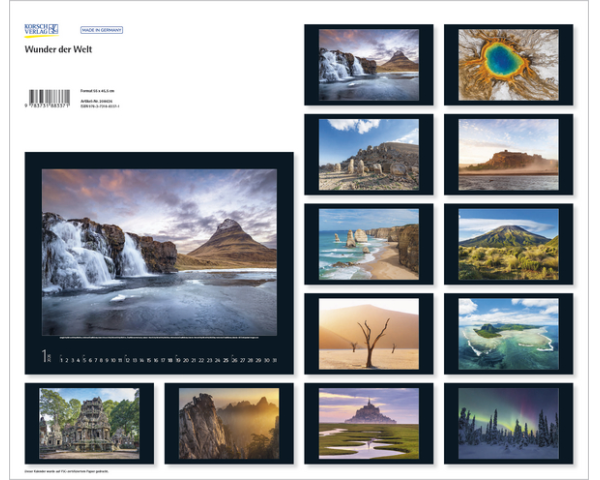Open the colorful hot spring thumbnail
Image resolution: width=600 pixels, height=480 pixels.
(x=508, y=63)
